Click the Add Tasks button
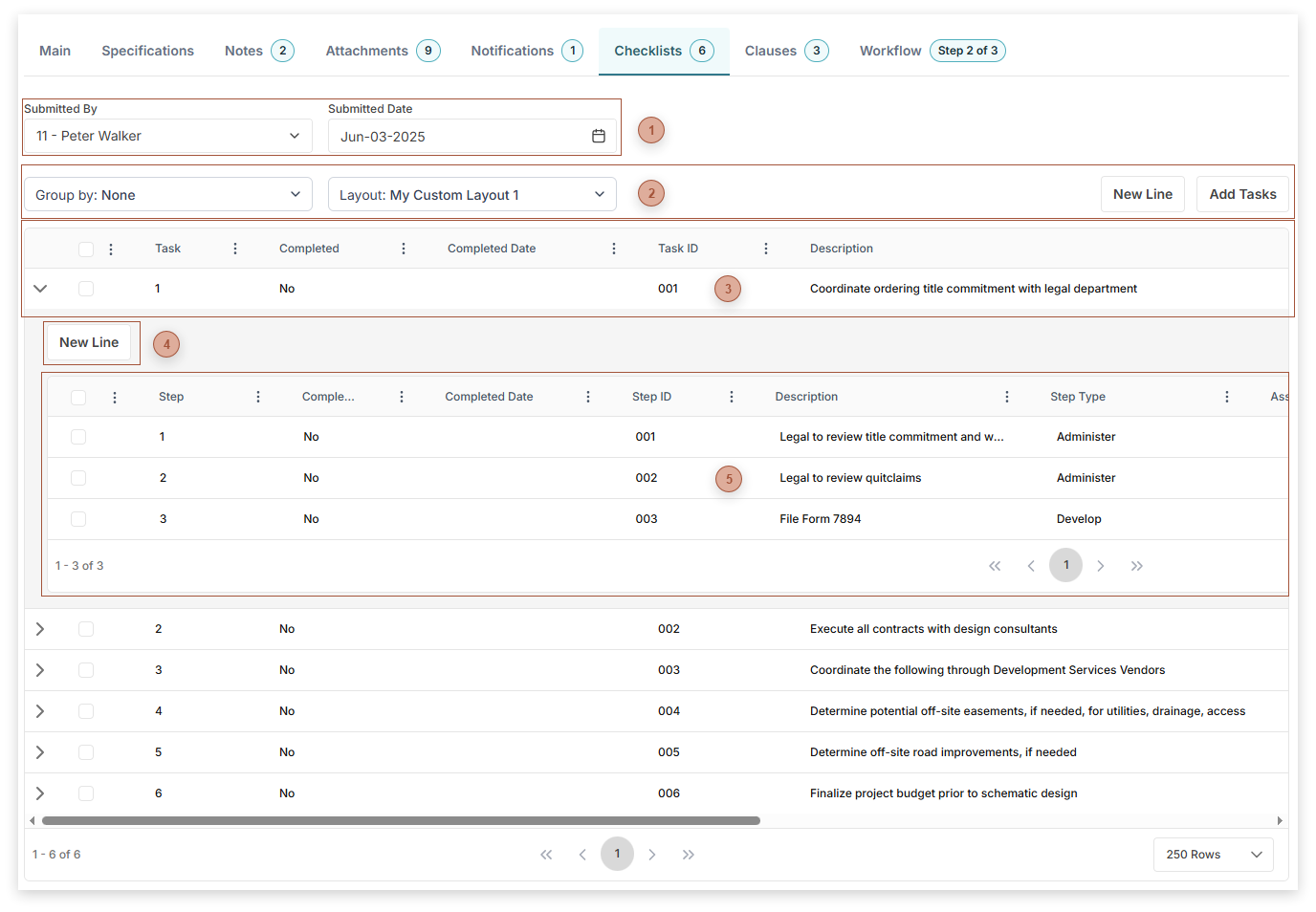1316x912 pixels. pyautogui.click(x=1241, y=194)
